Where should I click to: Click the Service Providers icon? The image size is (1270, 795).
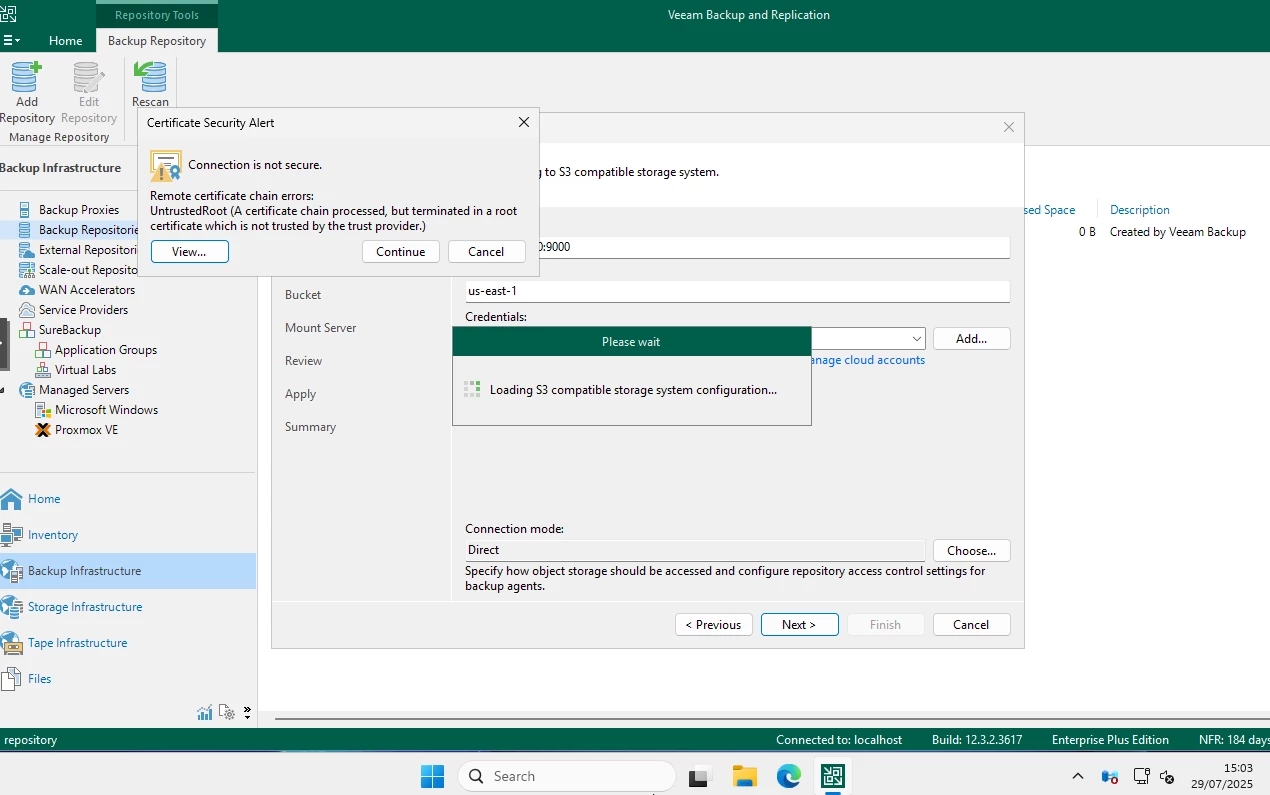click(27, 310)
